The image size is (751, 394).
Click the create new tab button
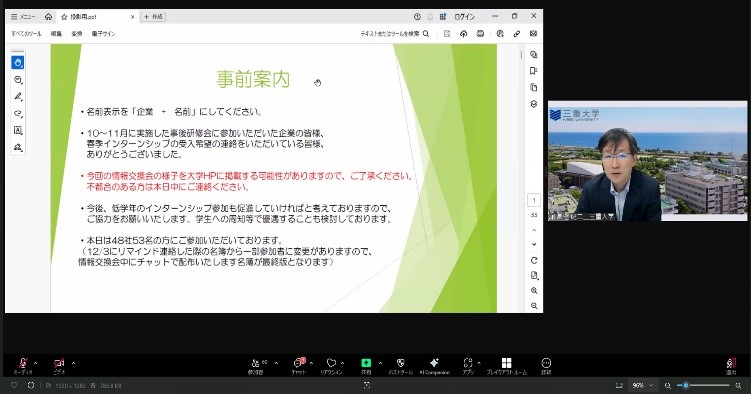point(153,17)
